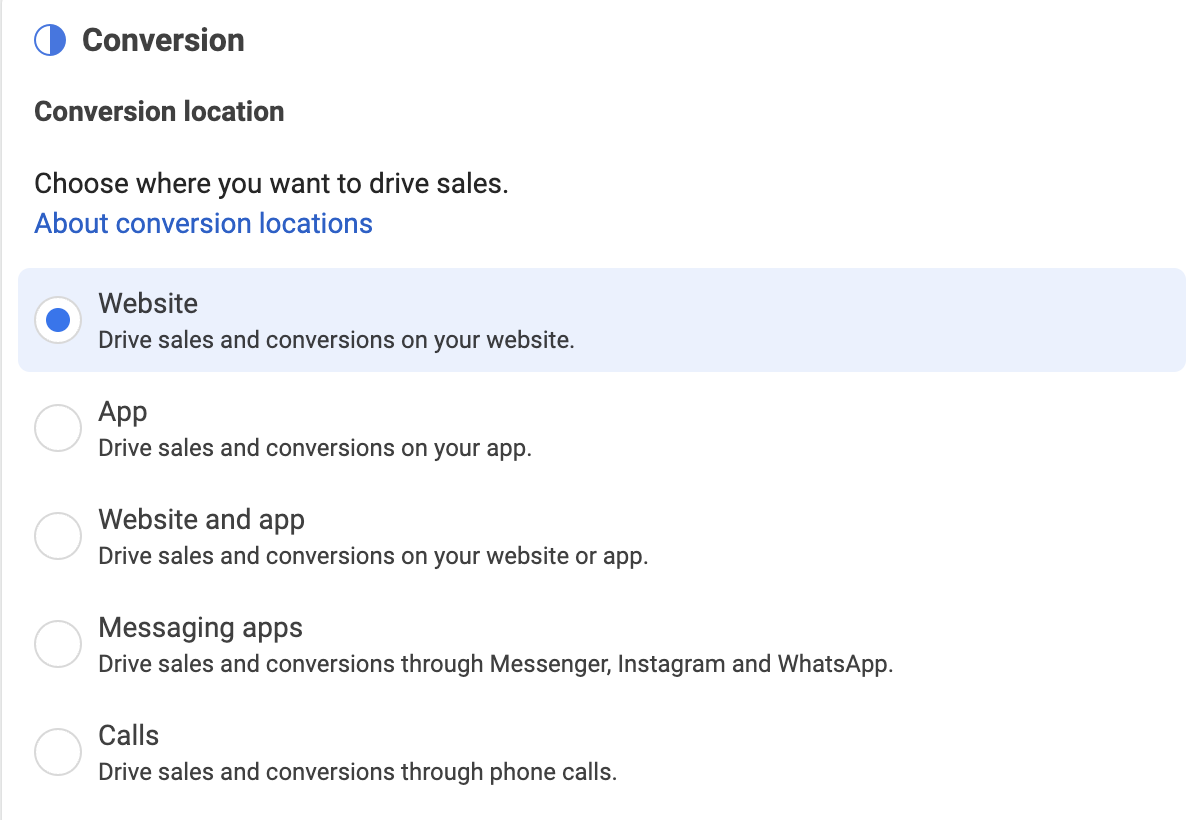
Task: Click the Messaging apps option label
Action: coord(200,627)
